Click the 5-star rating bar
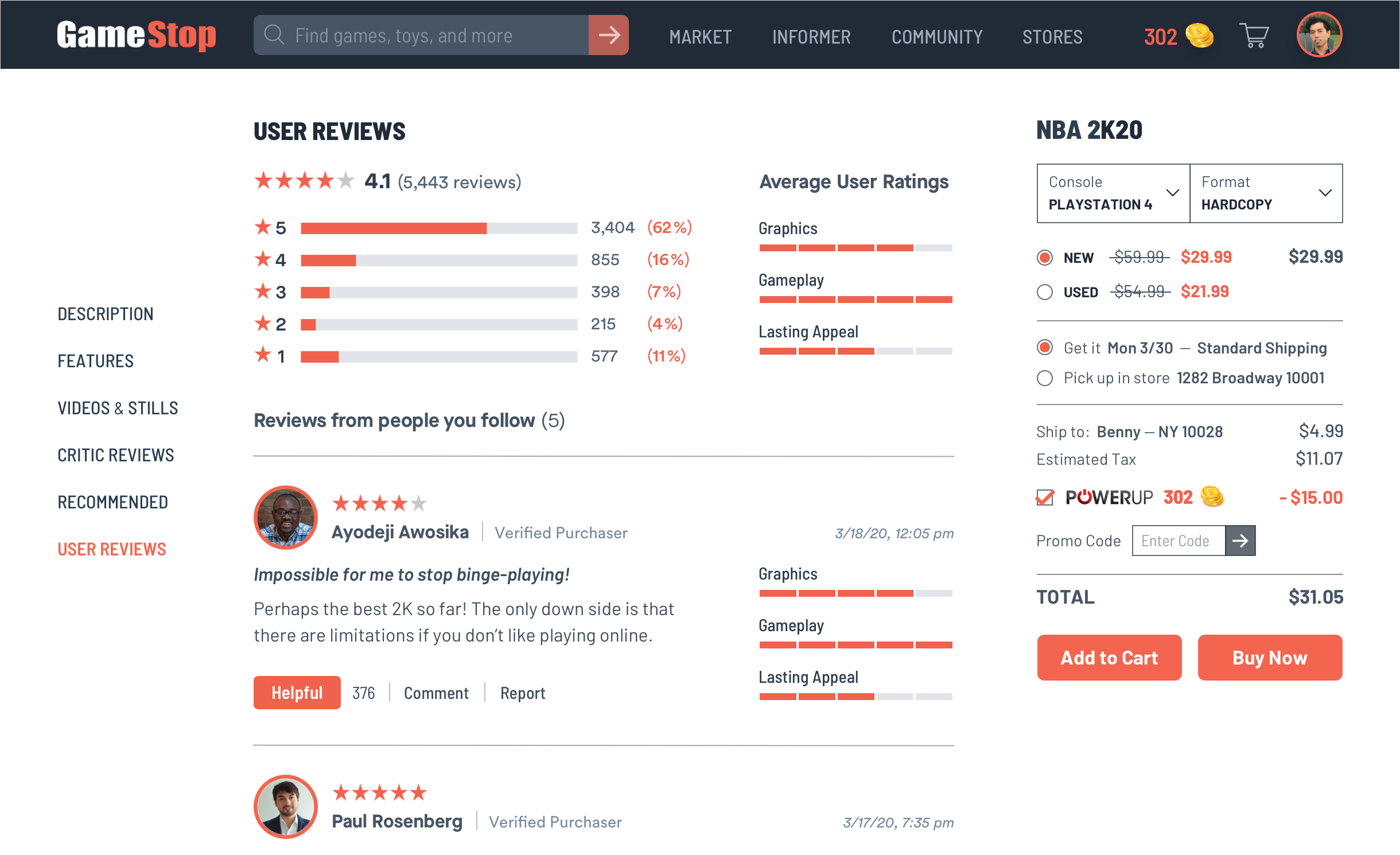This screenshot has height=855, width=1400. point(438,228)
